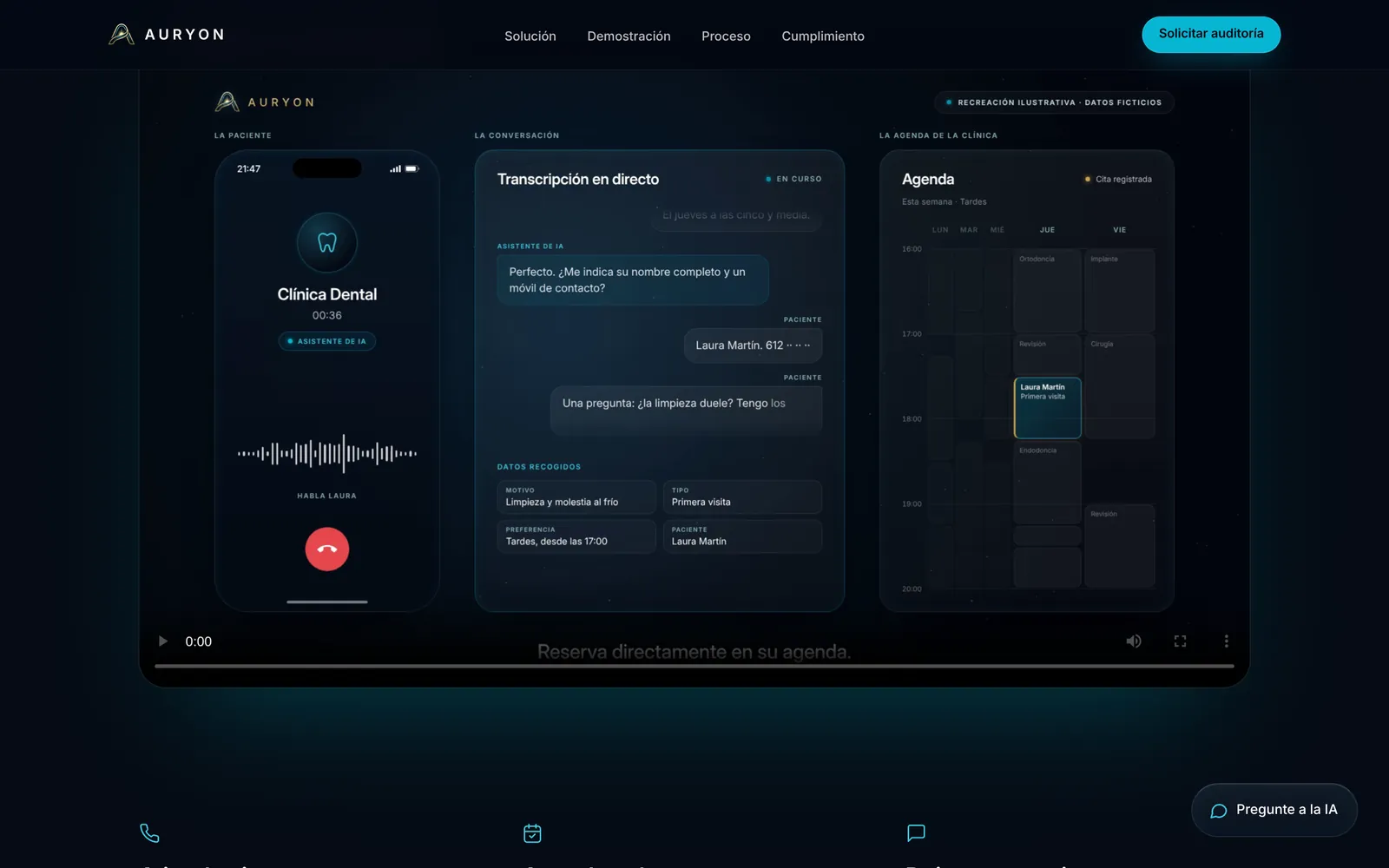Navigate to Cumplimiento

tap(823, 36)
